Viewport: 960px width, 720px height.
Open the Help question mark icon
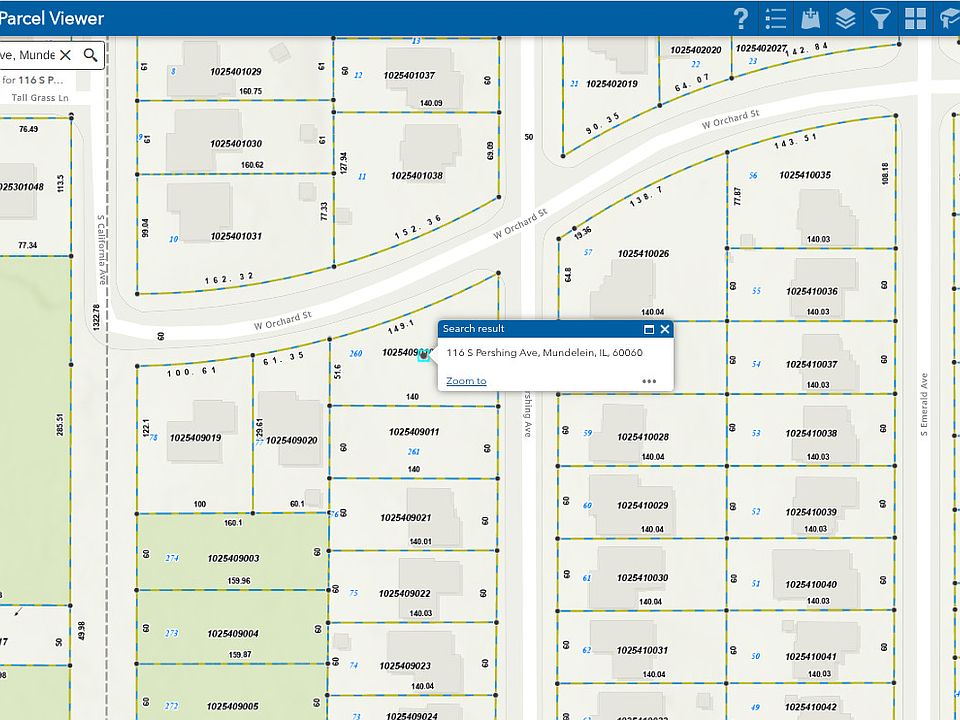click(x=741, y=18)
